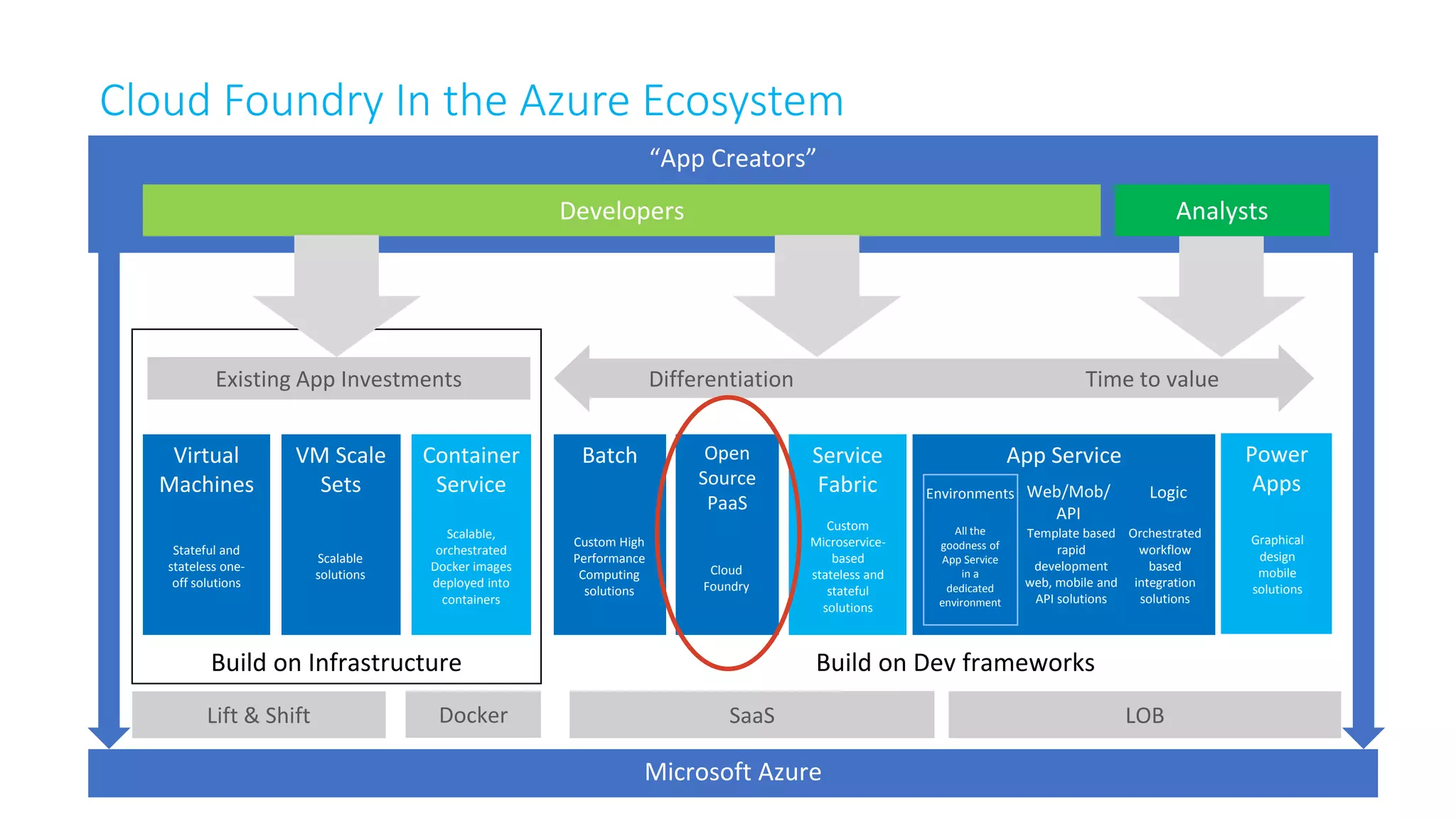Select the Service Fabric tile
The width and height of the screenshot is (1456, 819).
847,533
